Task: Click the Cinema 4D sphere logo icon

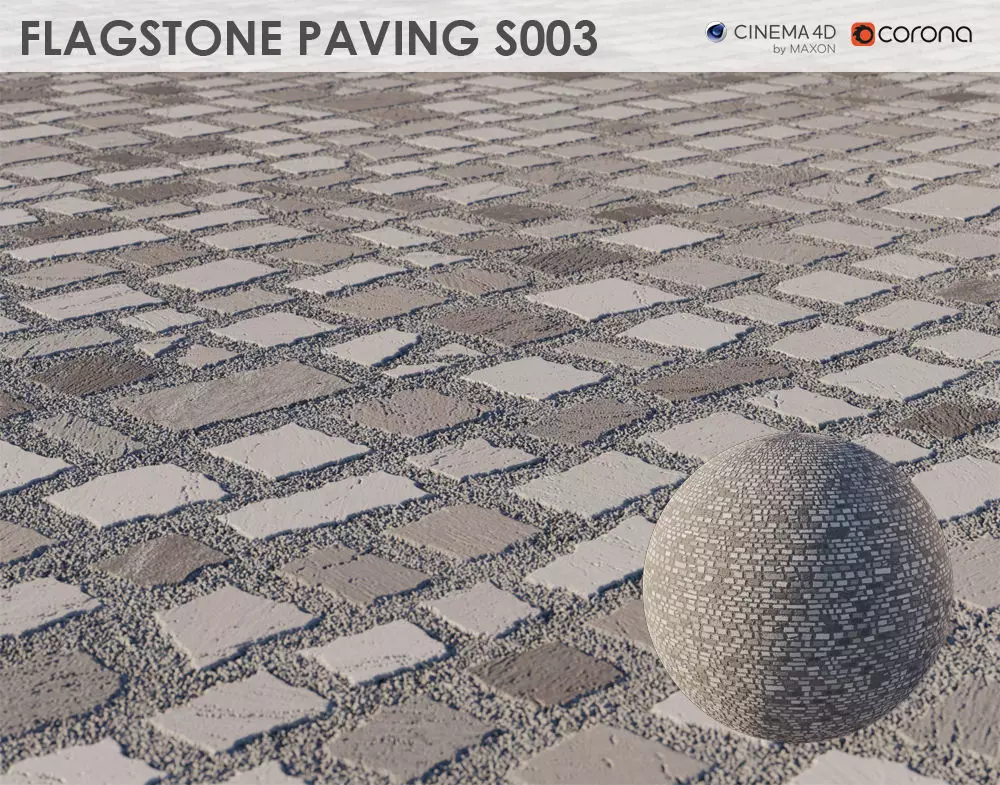Action: coord(716,32)
